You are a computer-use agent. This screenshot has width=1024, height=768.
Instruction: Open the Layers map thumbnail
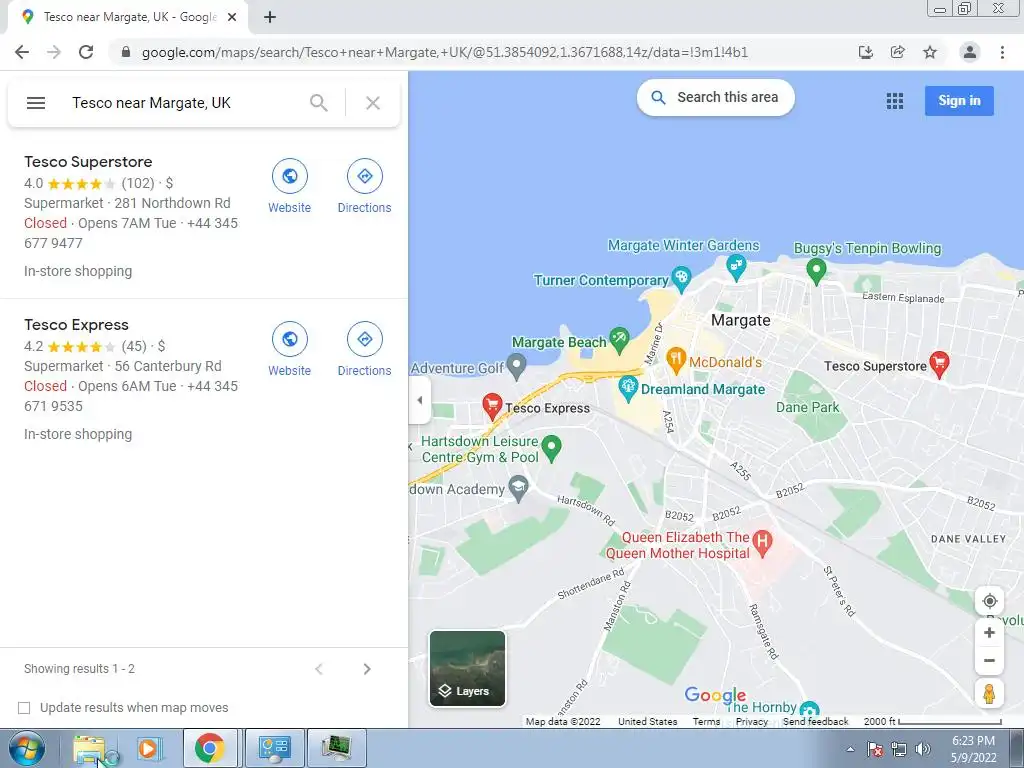click(x=467, y=668)
